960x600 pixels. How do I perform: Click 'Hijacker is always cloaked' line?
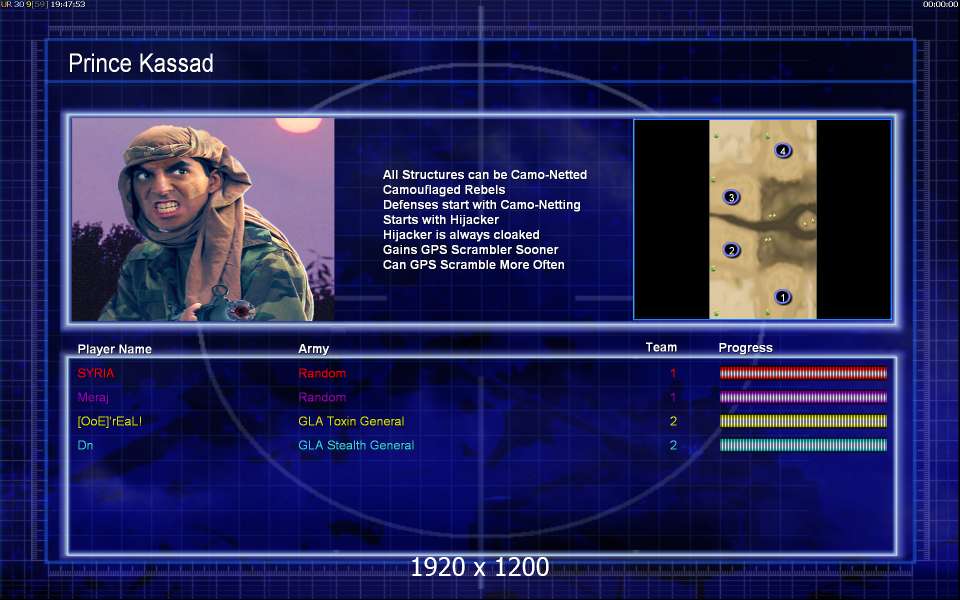tap(461, 234)
